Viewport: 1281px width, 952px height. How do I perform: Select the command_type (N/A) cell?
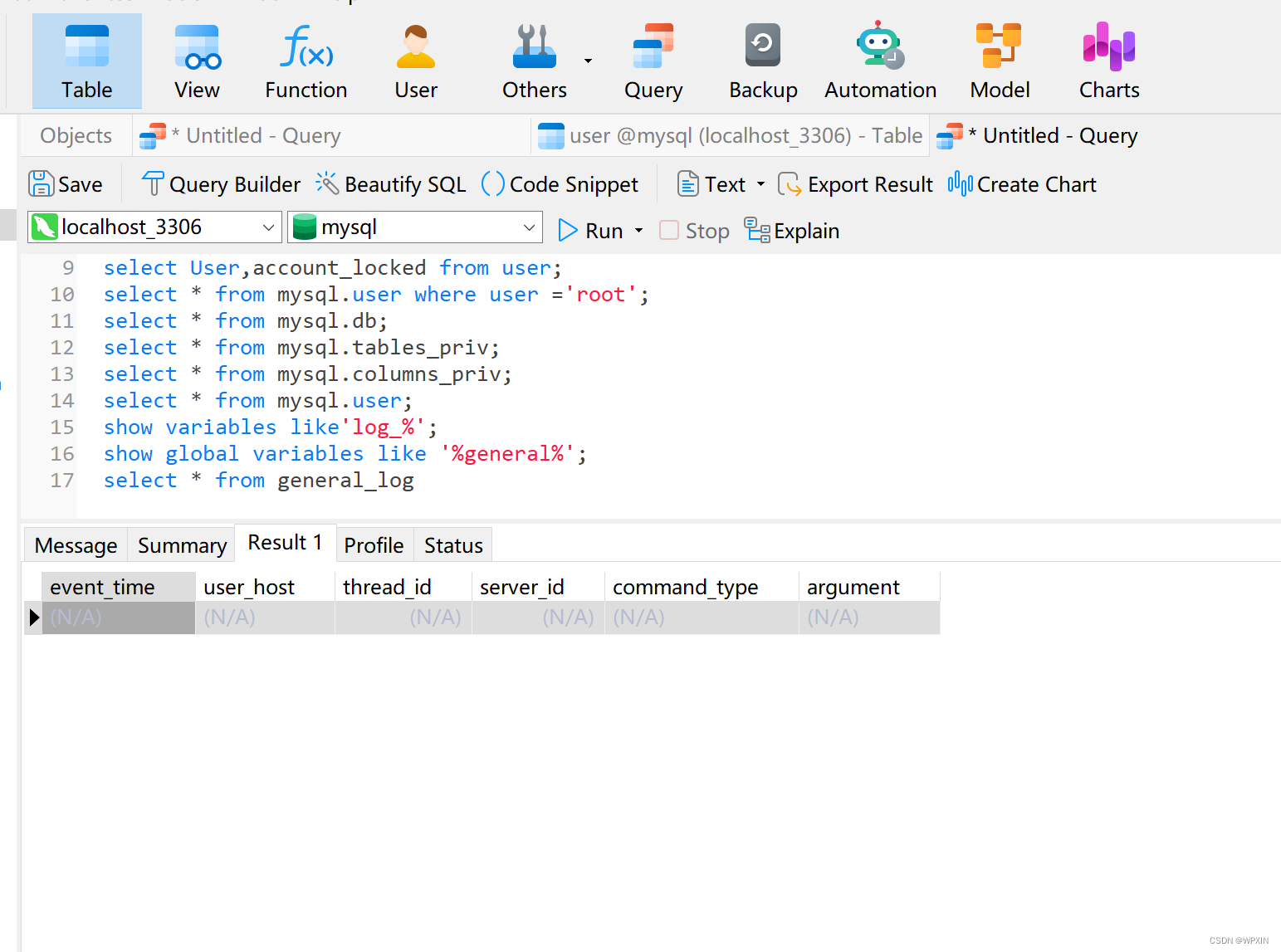pyautogui.click(x=702, y=618)
